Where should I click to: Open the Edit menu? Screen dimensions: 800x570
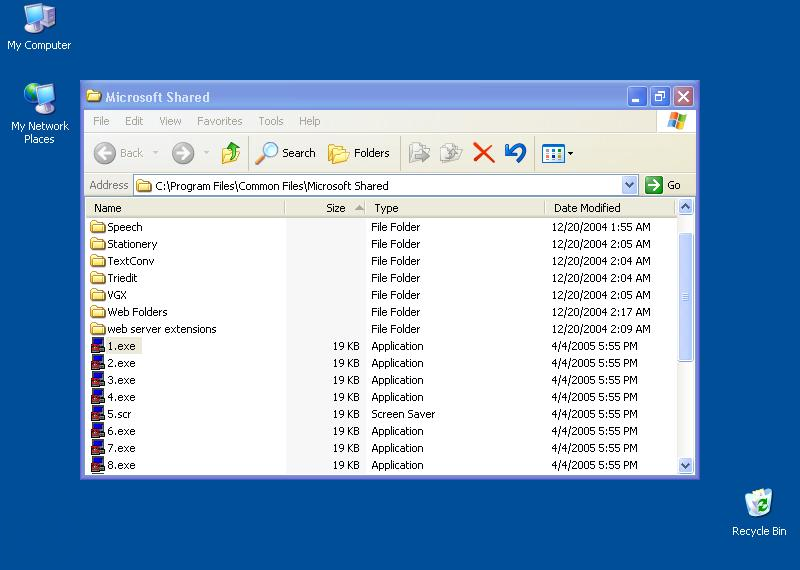point(134,121)
